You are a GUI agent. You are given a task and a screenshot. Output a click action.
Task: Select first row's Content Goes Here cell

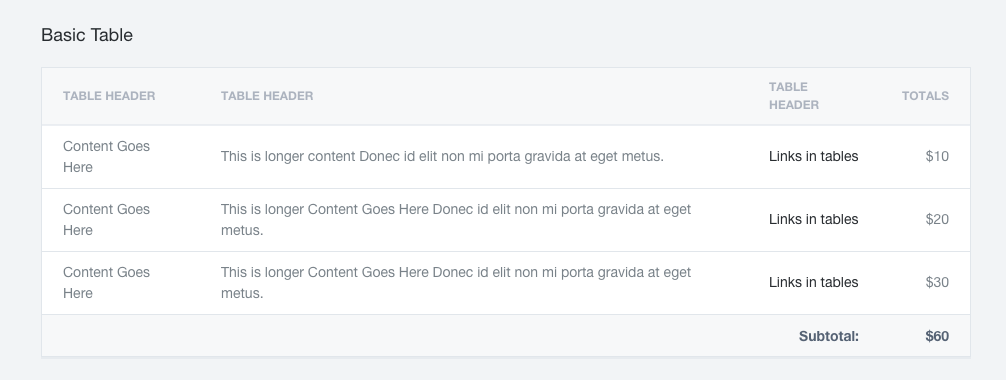(107, 157)
